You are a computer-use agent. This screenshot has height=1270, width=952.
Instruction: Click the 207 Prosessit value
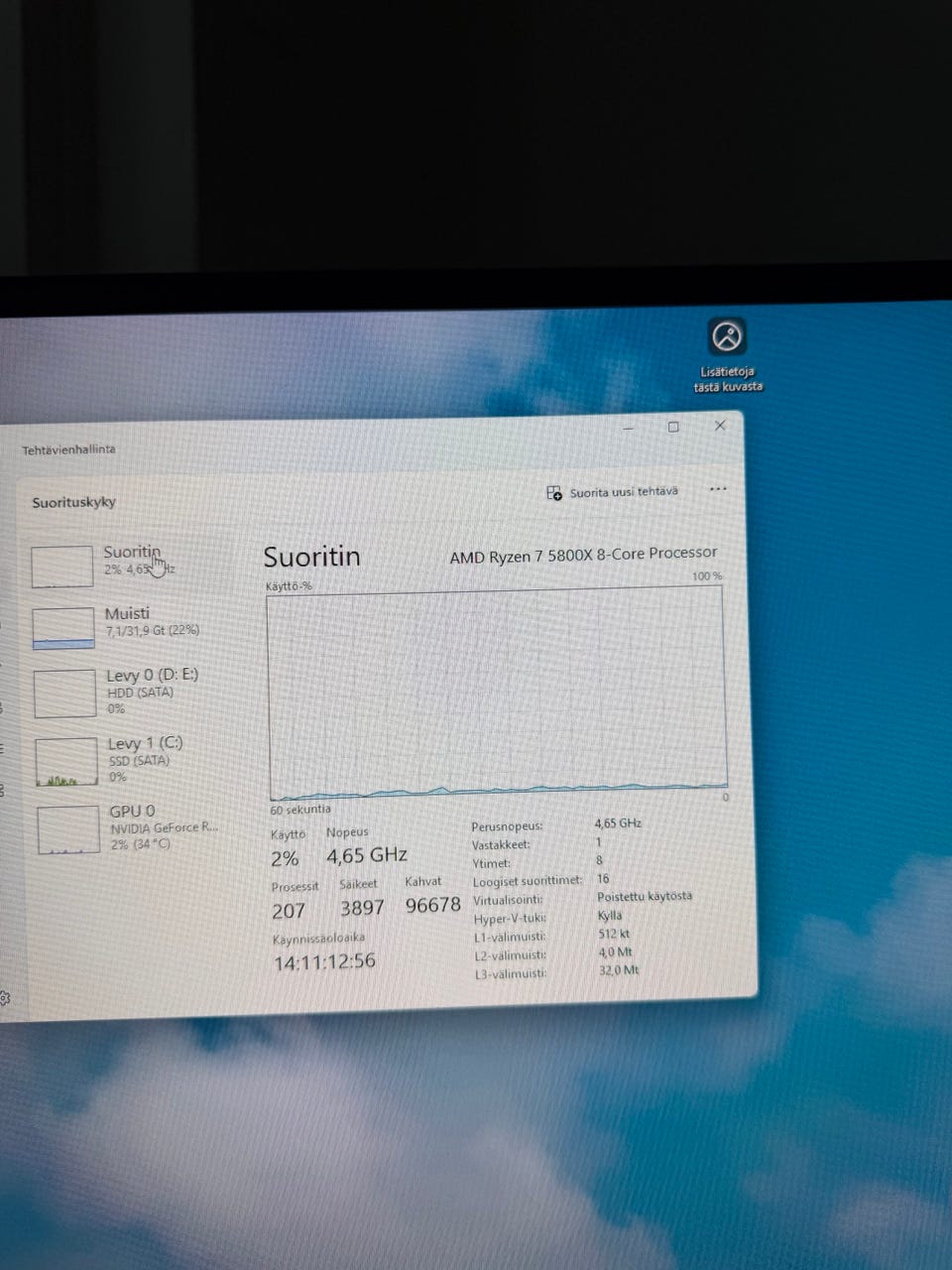coord(289,910)
